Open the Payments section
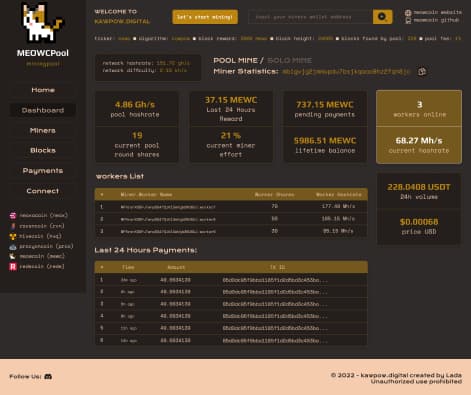The width and height of the screenshot is (471, 395). click(43, 171)
